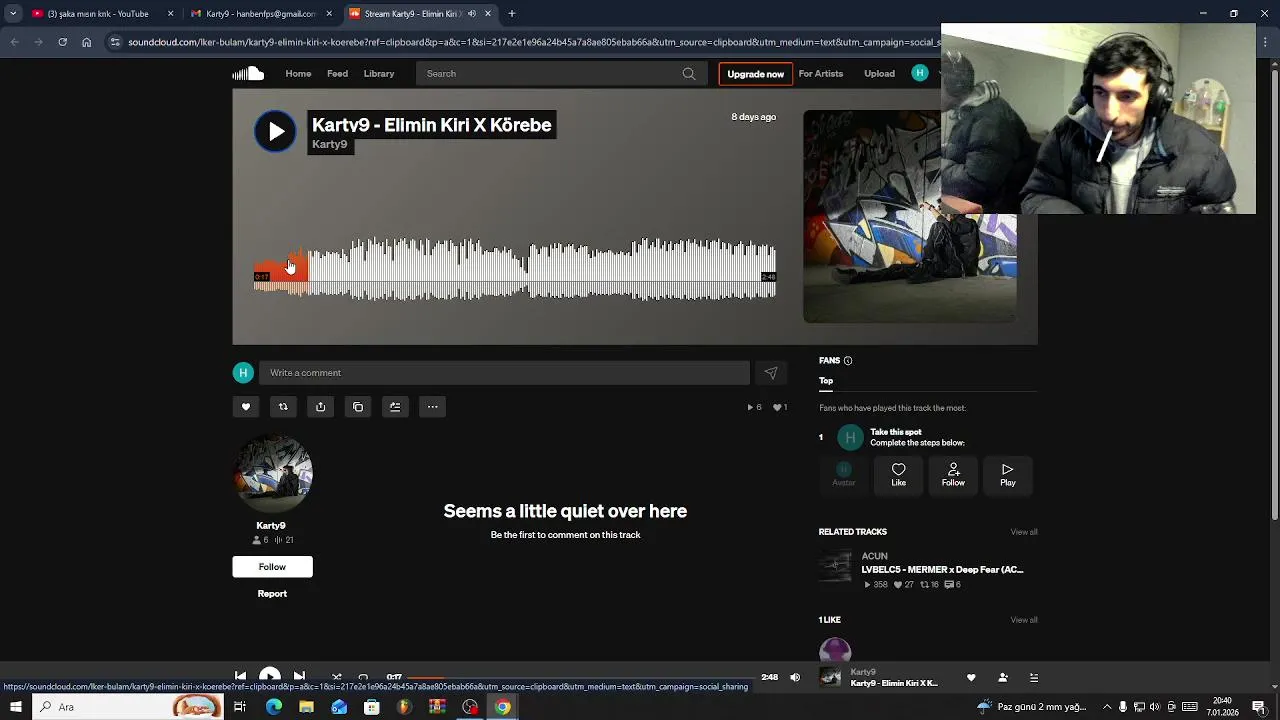This screenshot has height=720, width=1280.
Task: Seek in the track waveform
Action: coord(514,269)
